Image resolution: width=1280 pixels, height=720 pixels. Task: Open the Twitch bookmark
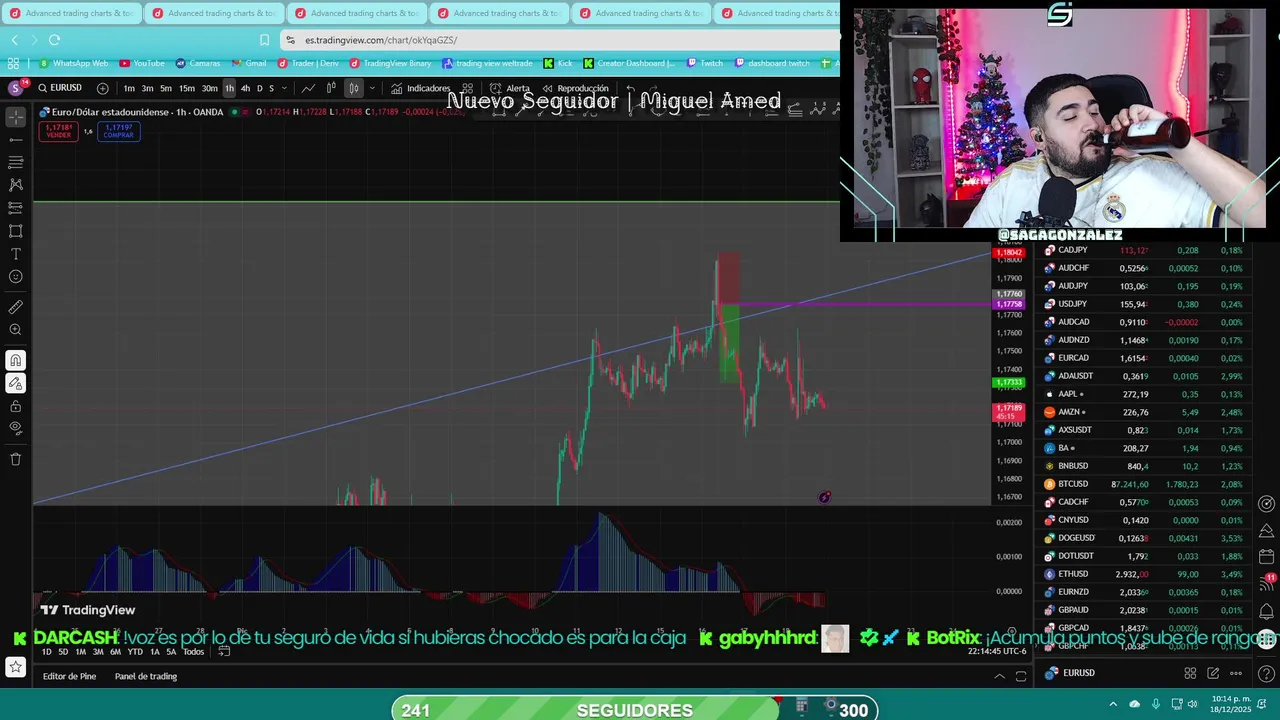(x=704, y=63)
